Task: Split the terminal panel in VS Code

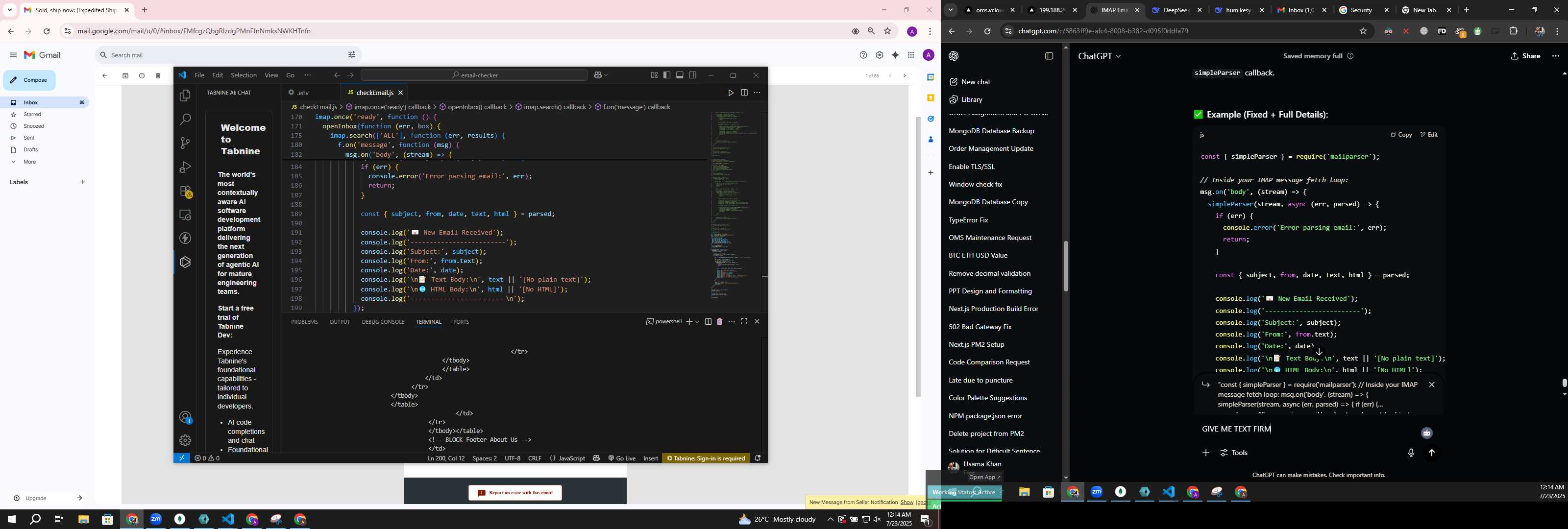Action: tap(708, 321)
